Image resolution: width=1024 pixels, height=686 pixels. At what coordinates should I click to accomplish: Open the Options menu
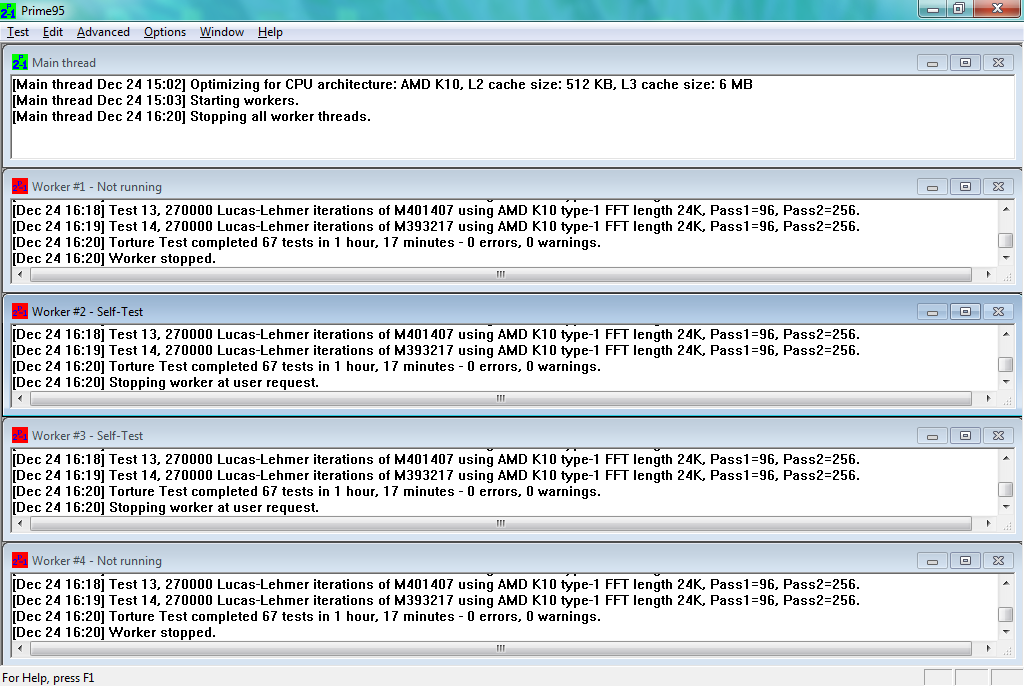[165, 32]
